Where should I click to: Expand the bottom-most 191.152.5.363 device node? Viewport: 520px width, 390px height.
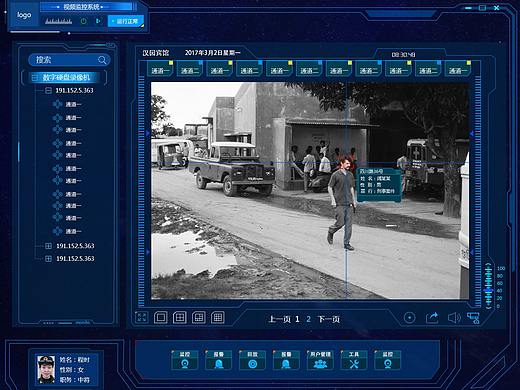coord(48,259)
